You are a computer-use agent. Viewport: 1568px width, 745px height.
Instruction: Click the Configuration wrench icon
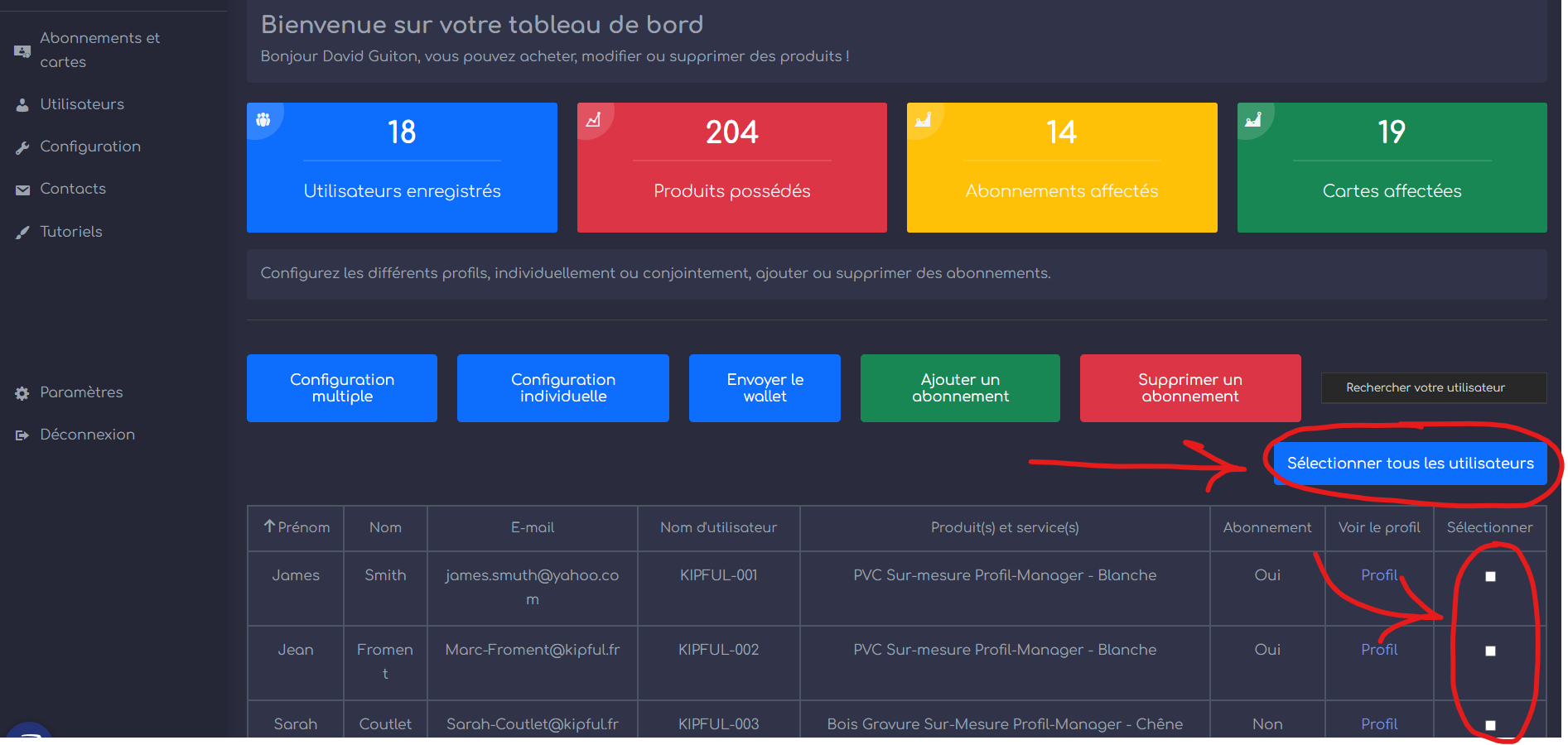22,147
